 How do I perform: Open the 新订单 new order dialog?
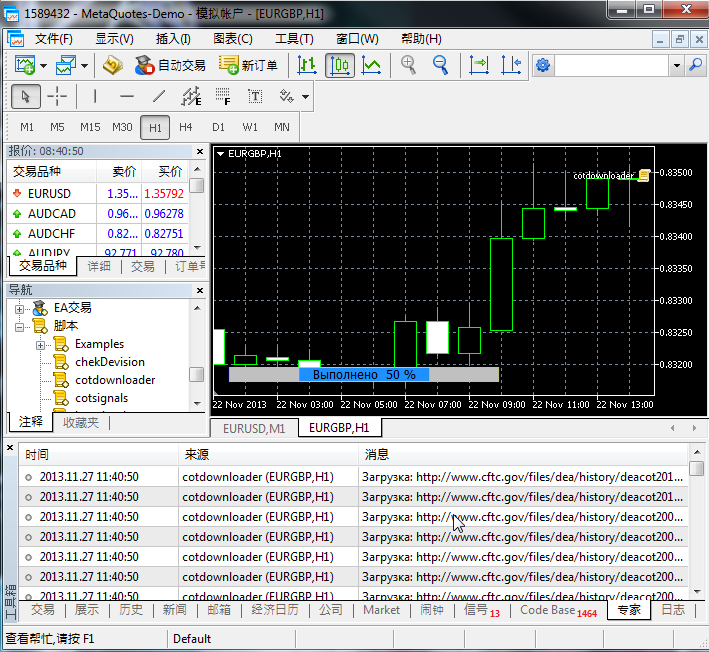point(248,65)
